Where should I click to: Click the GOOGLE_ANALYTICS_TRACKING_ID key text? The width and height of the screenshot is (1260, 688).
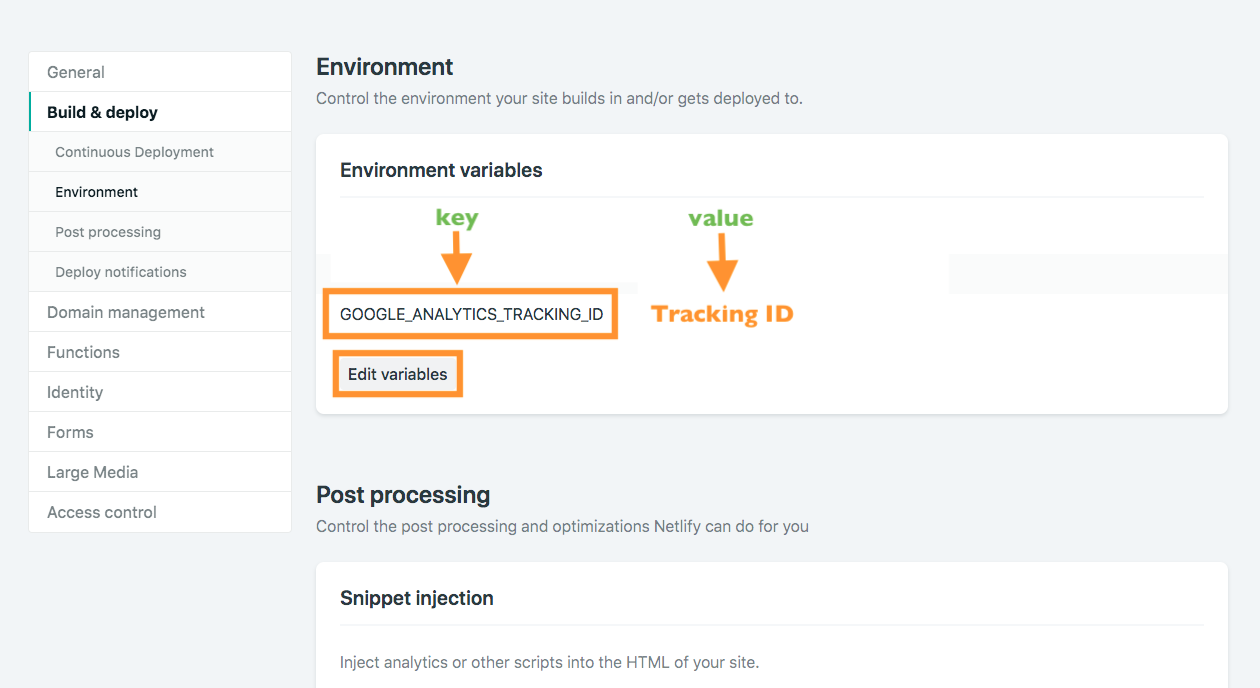pyautogui.click(x=471, y=314)
